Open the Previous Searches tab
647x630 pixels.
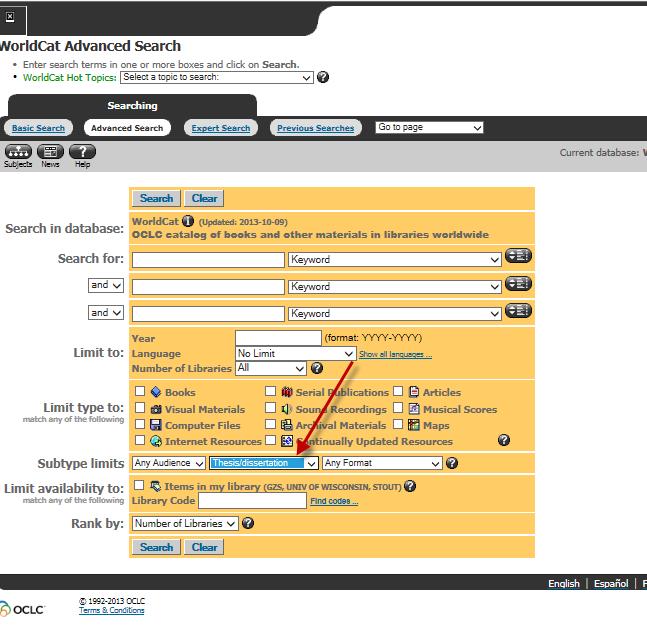(316, 128)
